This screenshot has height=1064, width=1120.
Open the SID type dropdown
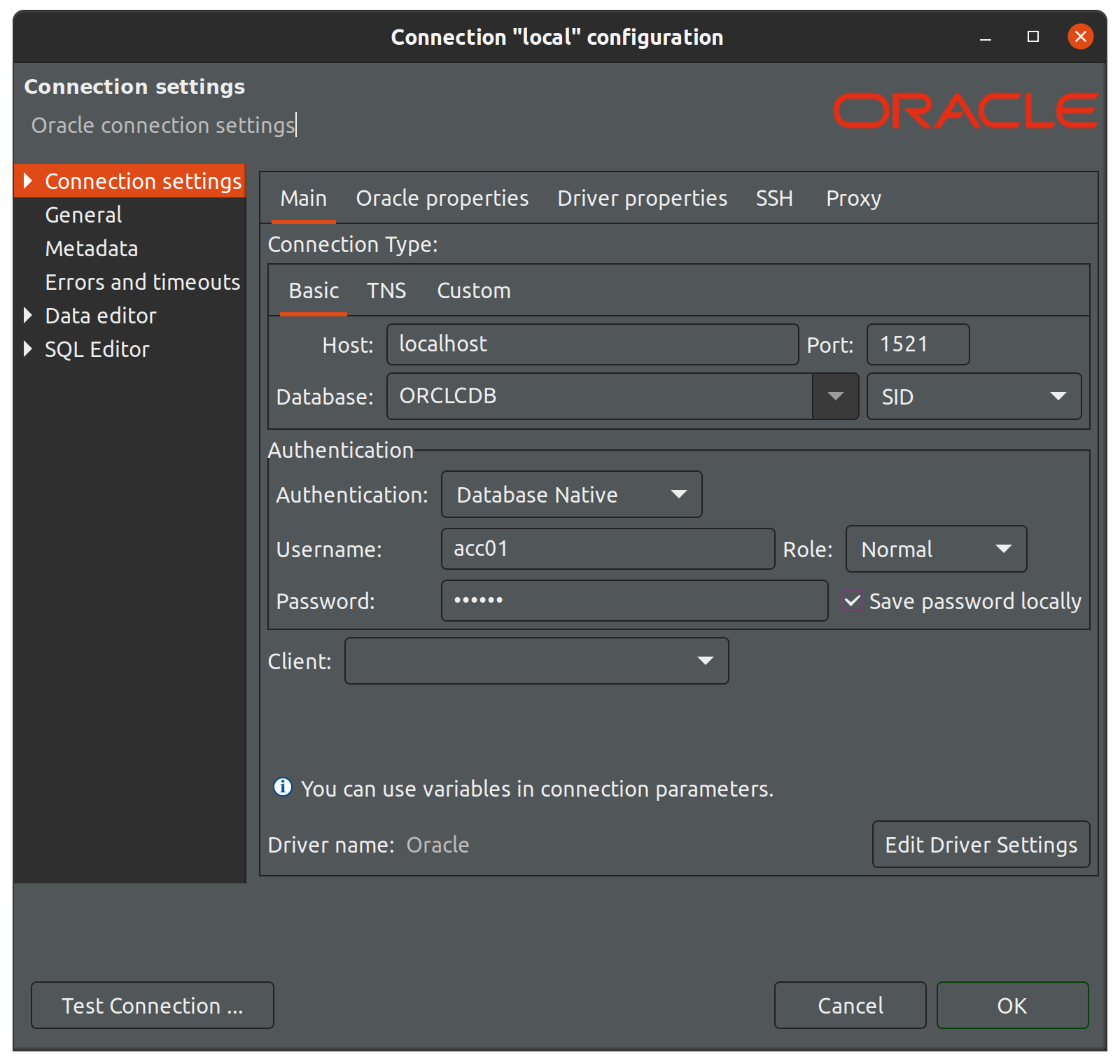tap(973, 396)
